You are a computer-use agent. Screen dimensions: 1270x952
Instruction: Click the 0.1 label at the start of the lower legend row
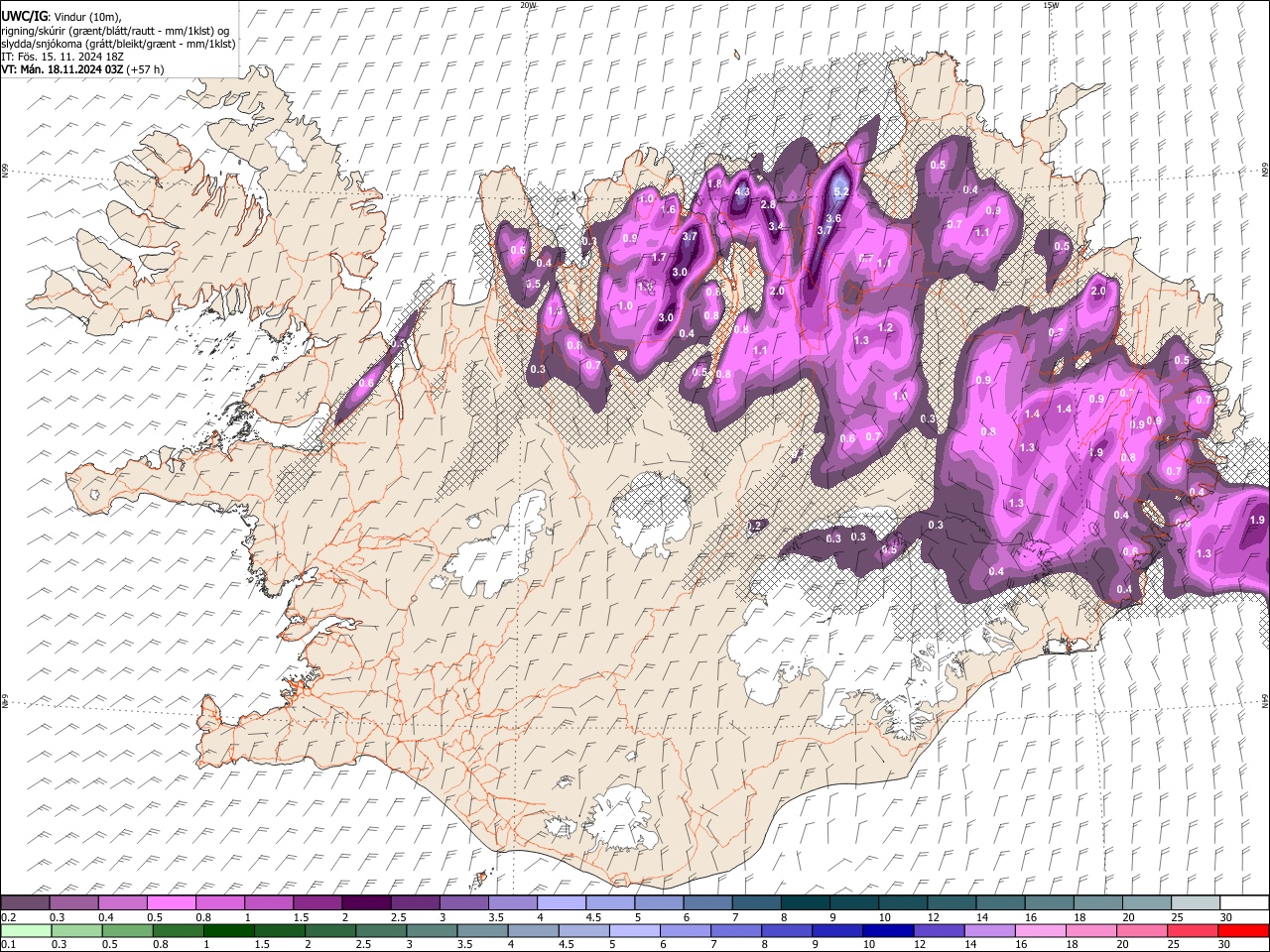pyautogui.click(x=8, y=944)
